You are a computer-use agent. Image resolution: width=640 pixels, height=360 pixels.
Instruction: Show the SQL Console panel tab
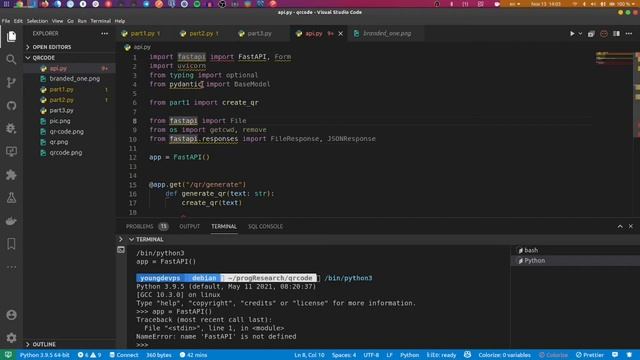(265, 227)
